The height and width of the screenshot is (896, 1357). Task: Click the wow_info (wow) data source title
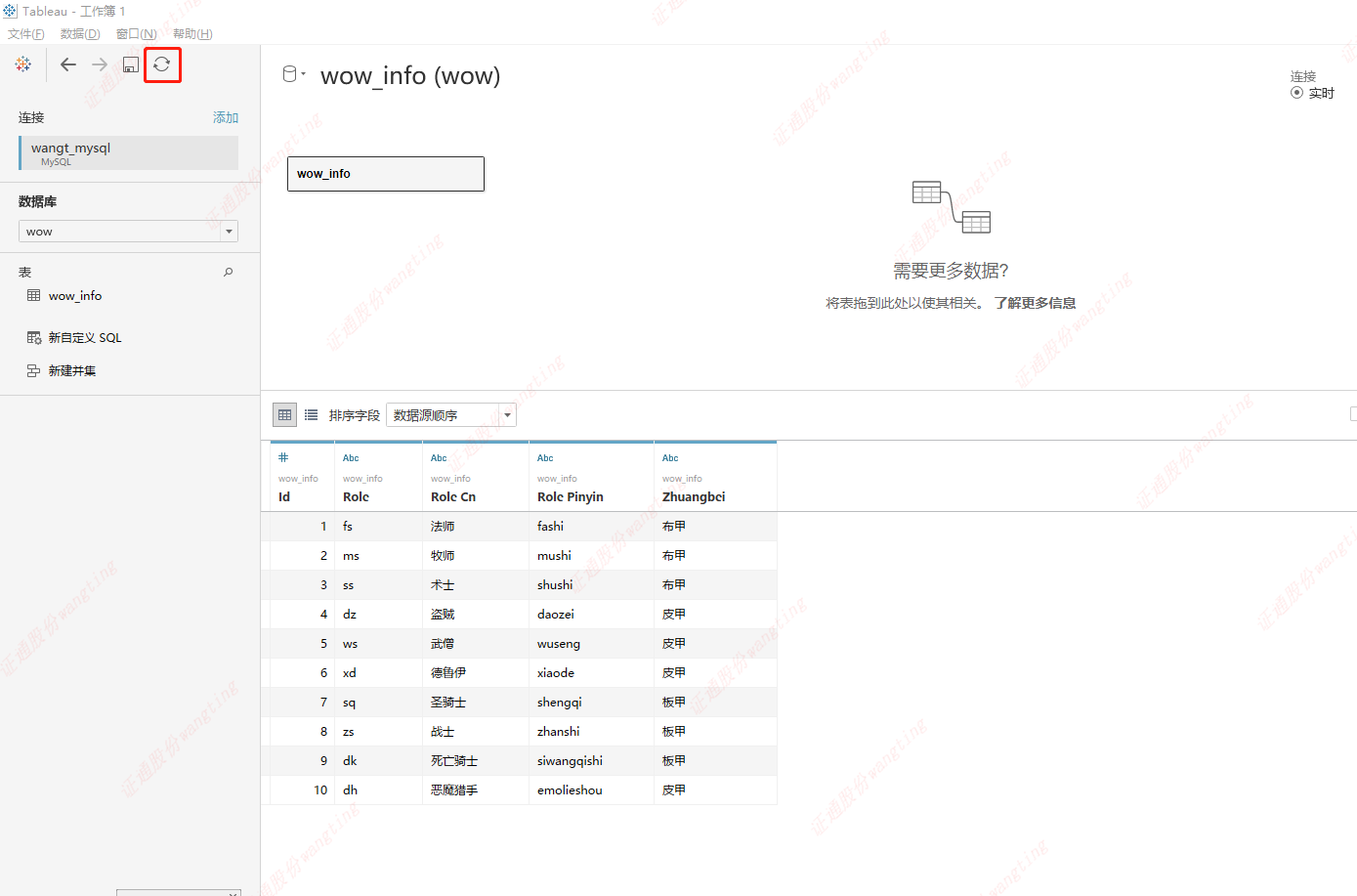410,75
